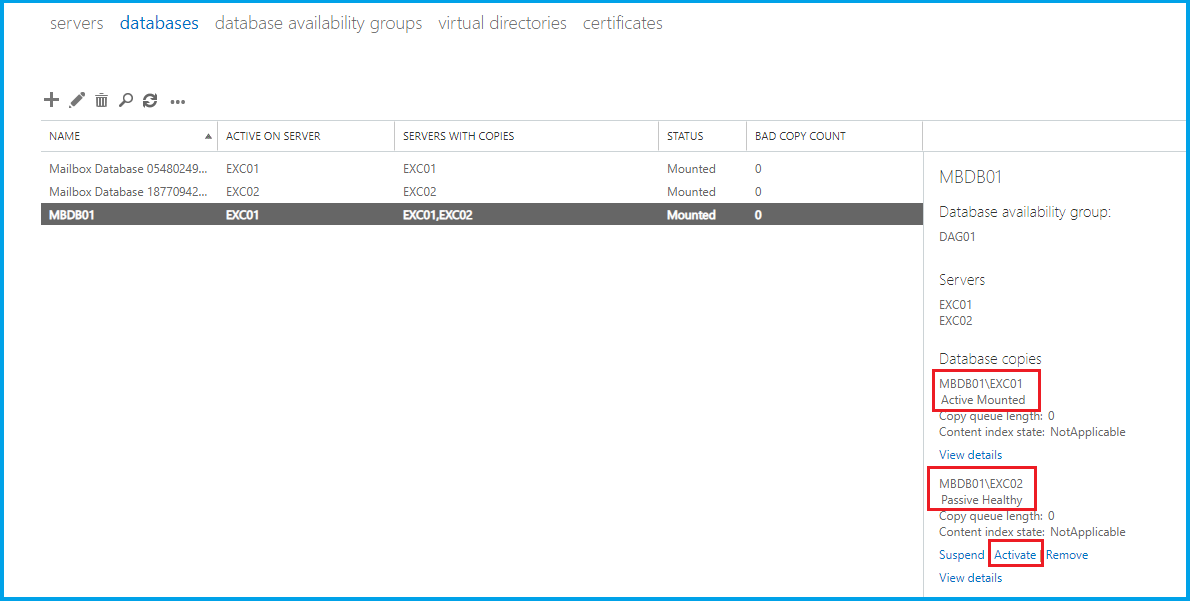Switch to the servers tab

pos(77,23)
